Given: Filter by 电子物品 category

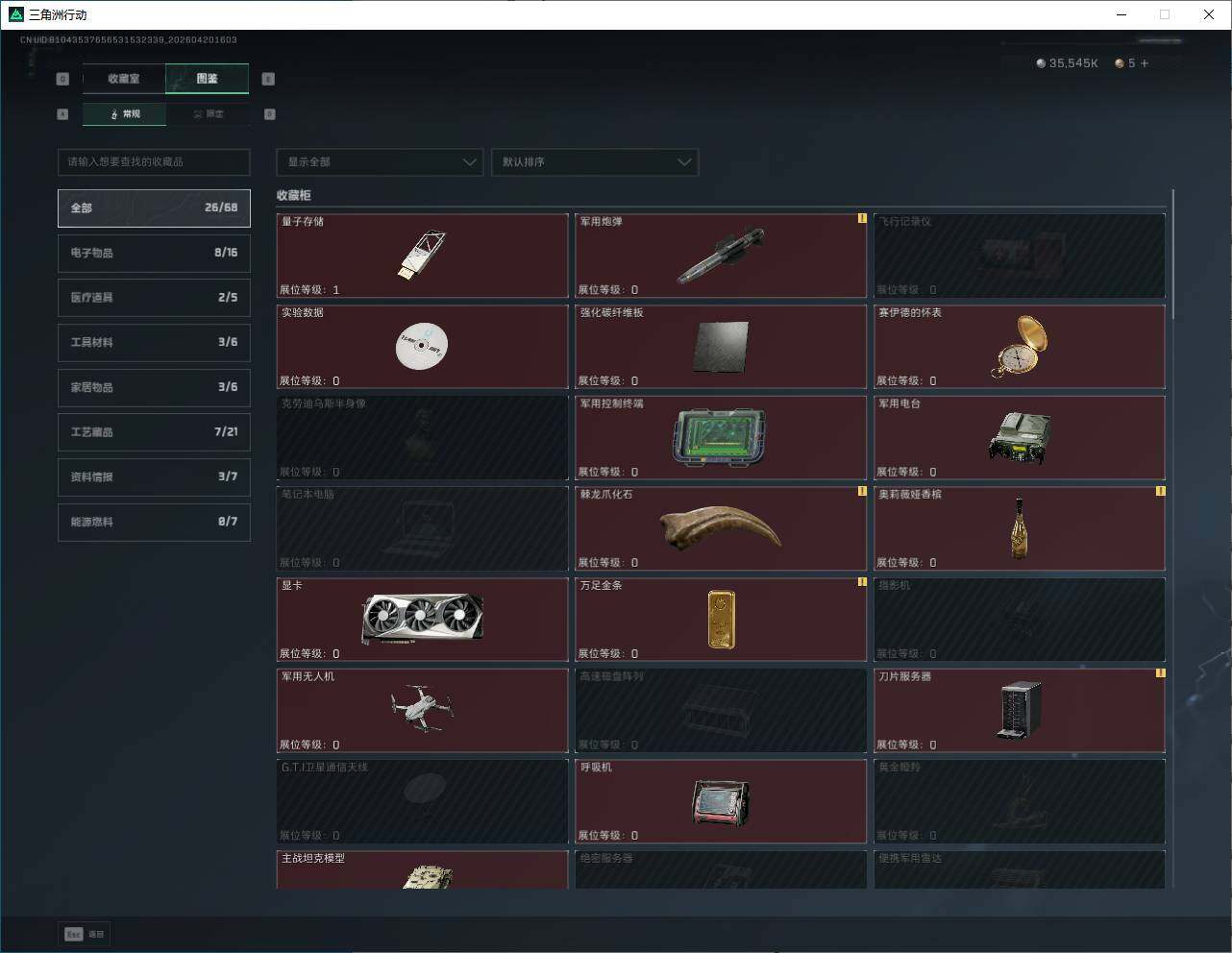Looking at the screenshot, I should pos(154,253).
